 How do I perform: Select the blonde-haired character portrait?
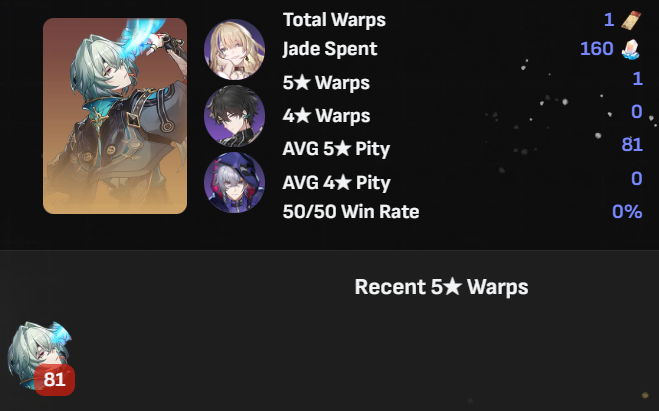coord(235,50)
